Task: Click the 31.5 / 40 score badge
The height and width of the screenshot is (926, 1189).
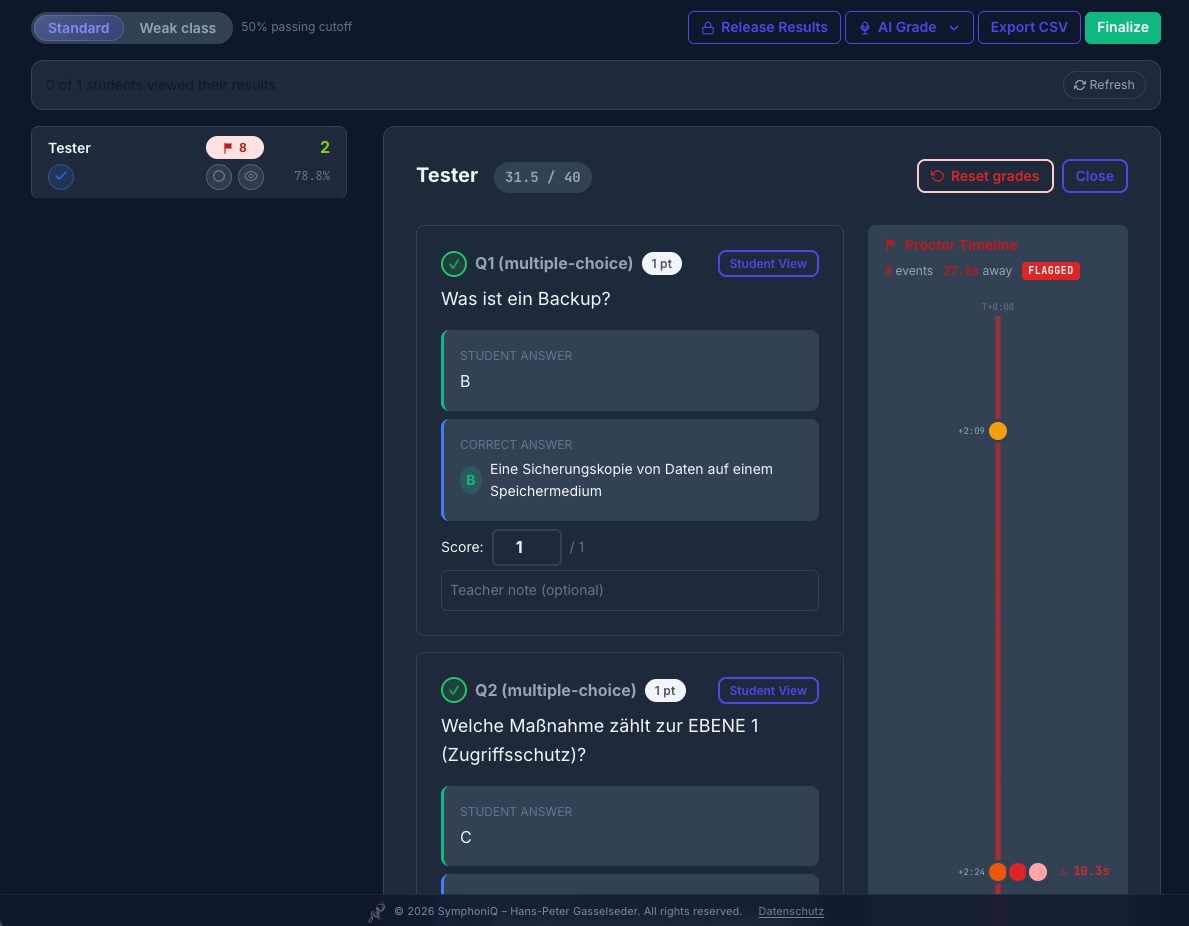Action: [x=542, y=177]
